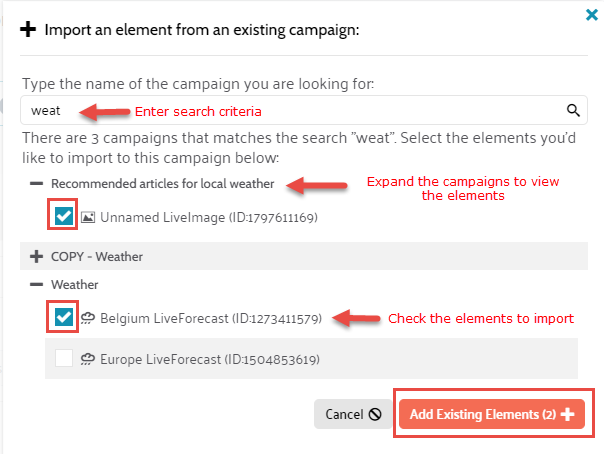Click the Cancel button
The height and width of the screenshot is (454, 604).
point(350,414)
